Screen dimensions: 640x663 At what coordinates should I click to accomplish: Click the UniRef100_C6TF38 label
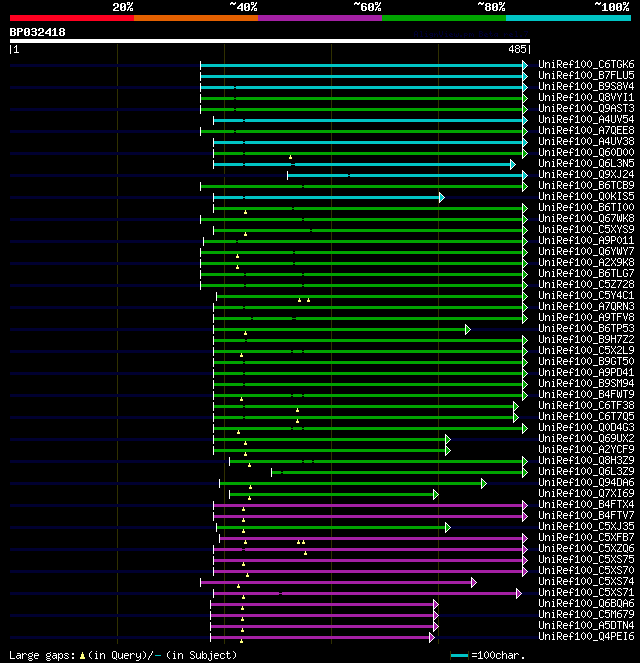tap(586, 405)
